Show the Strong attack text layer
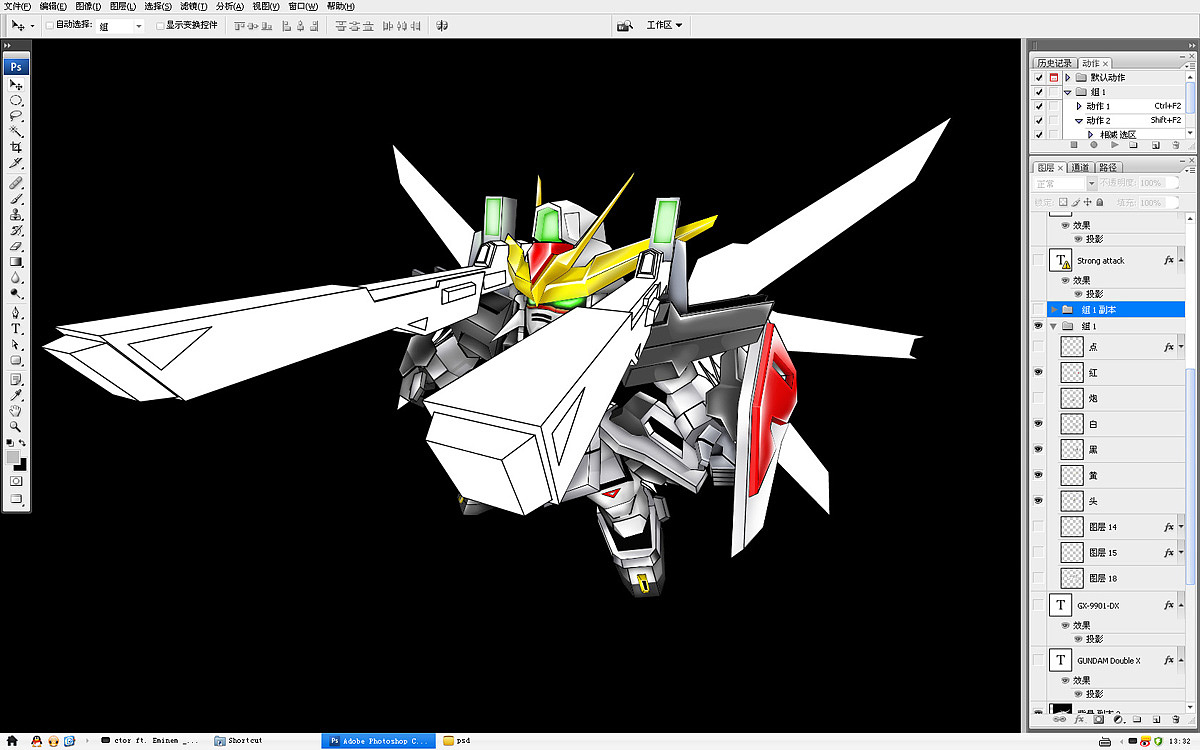The height and width of the screenshot is (750, 1200). (x=1038, y=260)
